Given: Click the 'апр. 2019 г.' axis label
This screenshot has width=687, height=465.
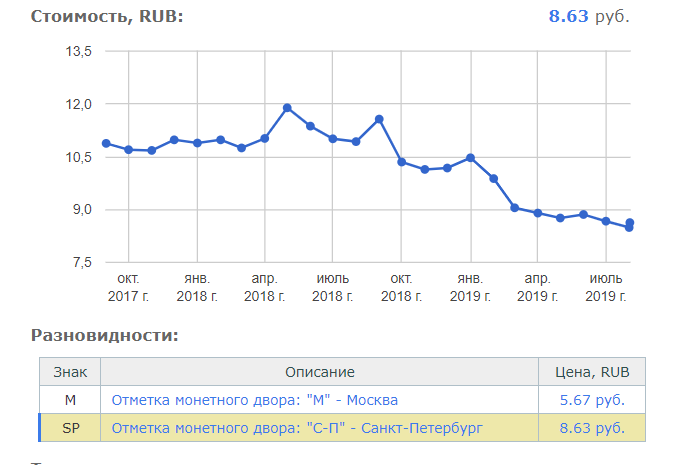Looking at the screenshot, I should pyautogui.click(x=538, y=288).
